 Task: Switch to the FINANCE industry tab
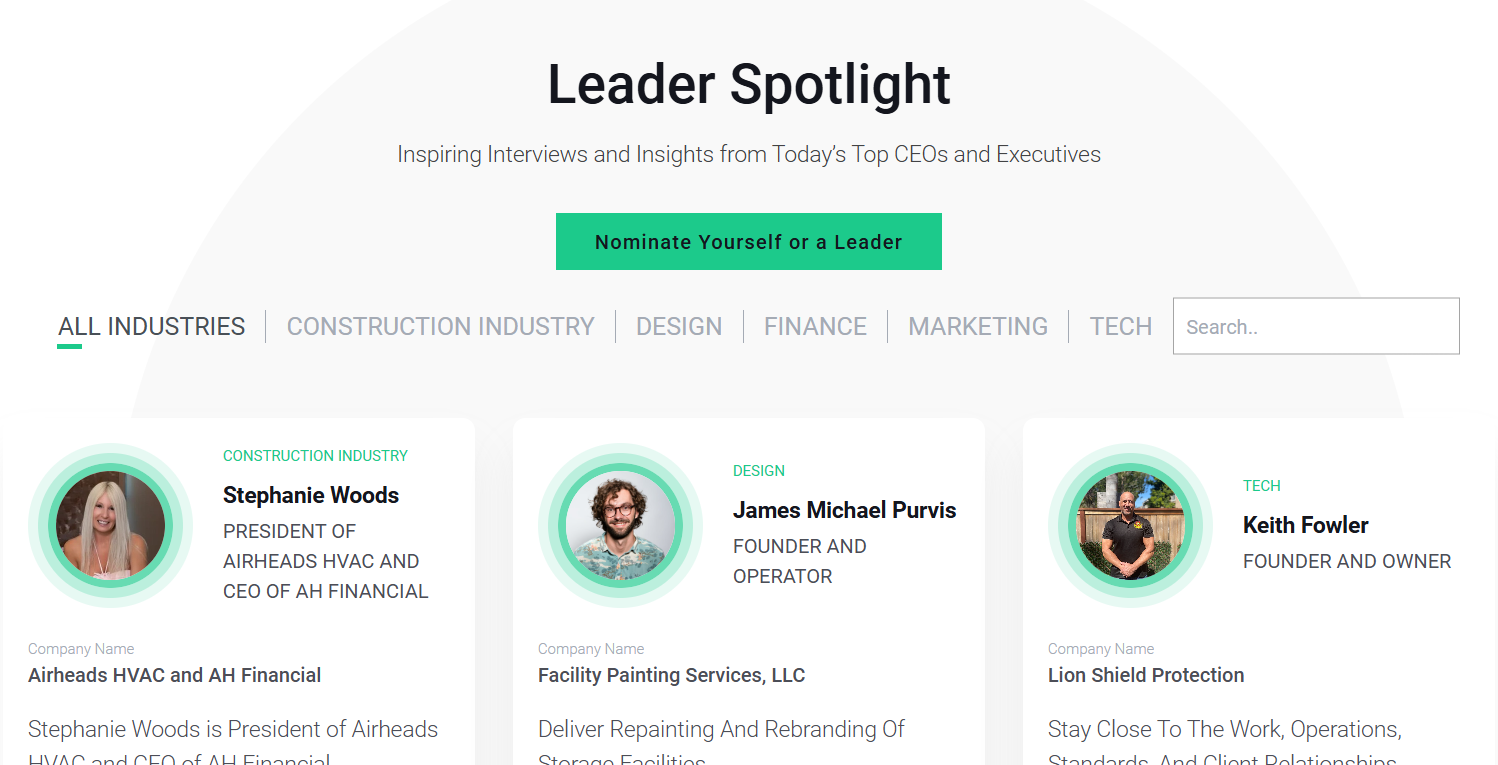(815, 326)
